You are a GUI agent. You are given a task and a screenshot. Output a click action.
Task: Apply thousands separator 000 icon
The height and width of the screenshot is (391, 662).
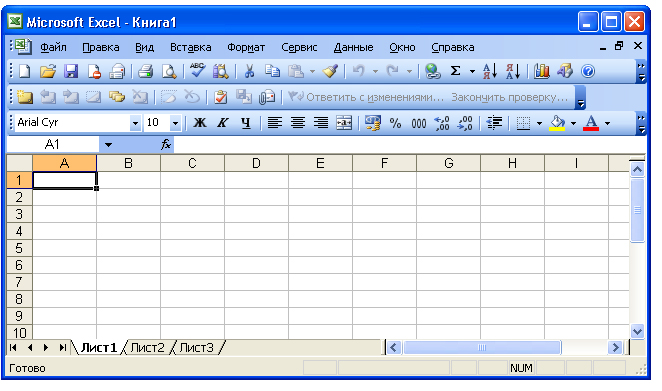pyautogui.click(x=419, y=123)
